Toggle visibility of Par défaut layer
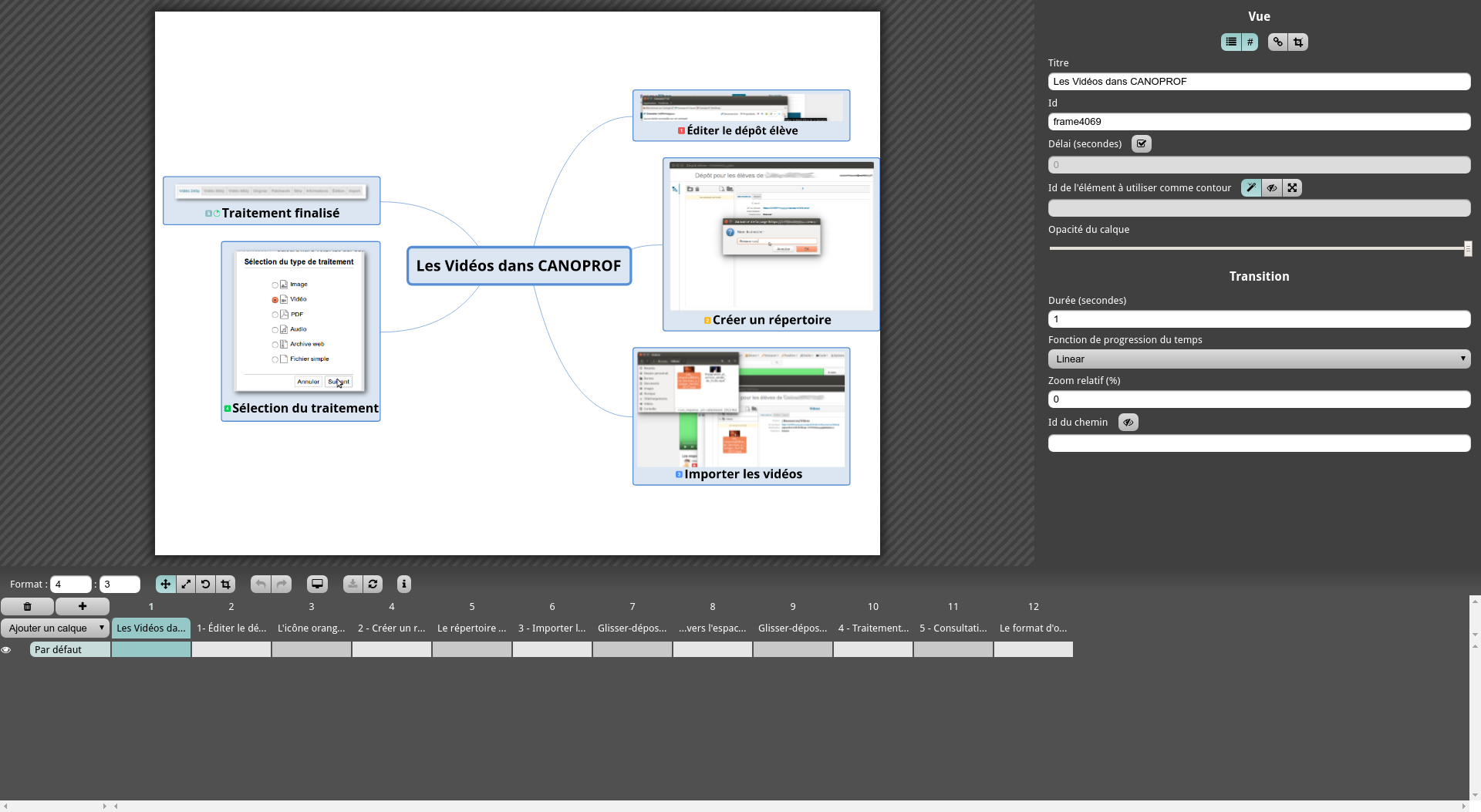 click(6, 650)
